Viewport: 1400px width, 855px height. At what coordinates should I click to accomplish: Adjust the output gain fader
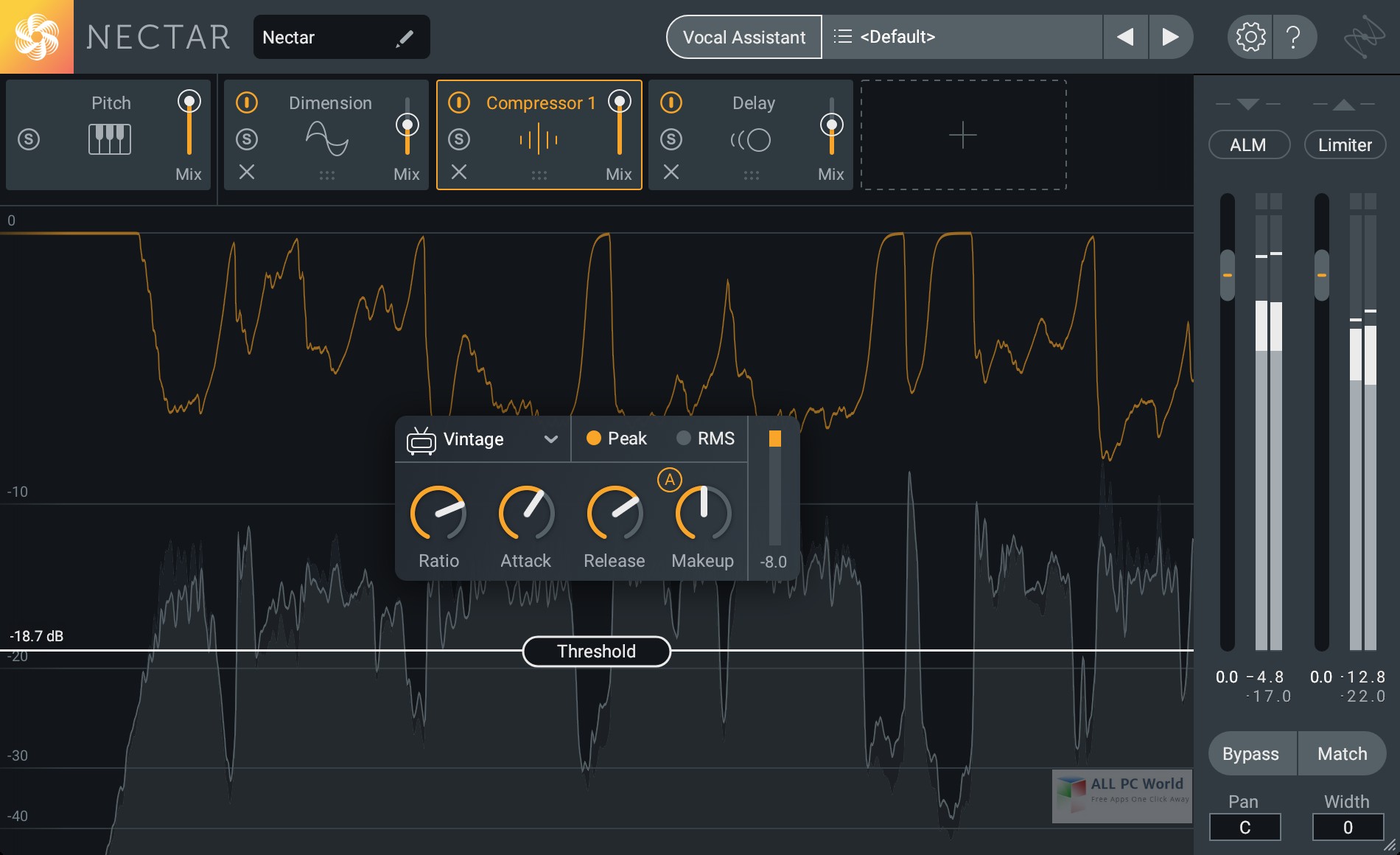click(x=1322, y=275)
